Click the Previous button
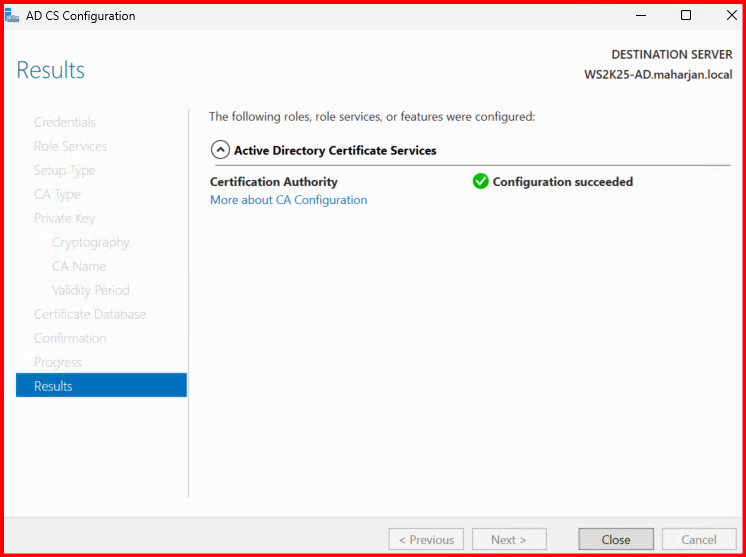The width and height of the screenshot is (746, 557). tap(426, 539)
